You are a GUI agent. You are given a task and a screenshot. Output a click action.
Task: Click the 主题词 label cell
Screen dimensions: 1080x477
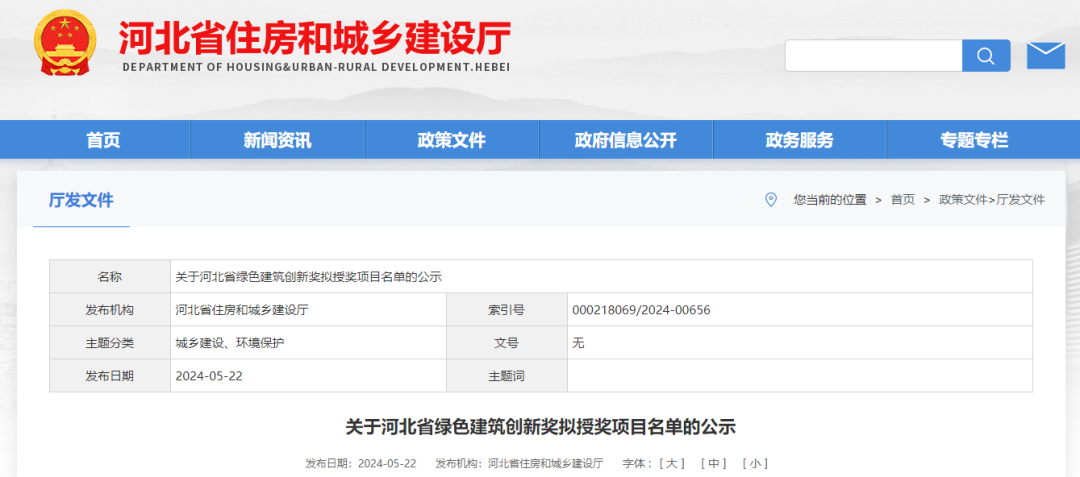click(x=507, y=376)
